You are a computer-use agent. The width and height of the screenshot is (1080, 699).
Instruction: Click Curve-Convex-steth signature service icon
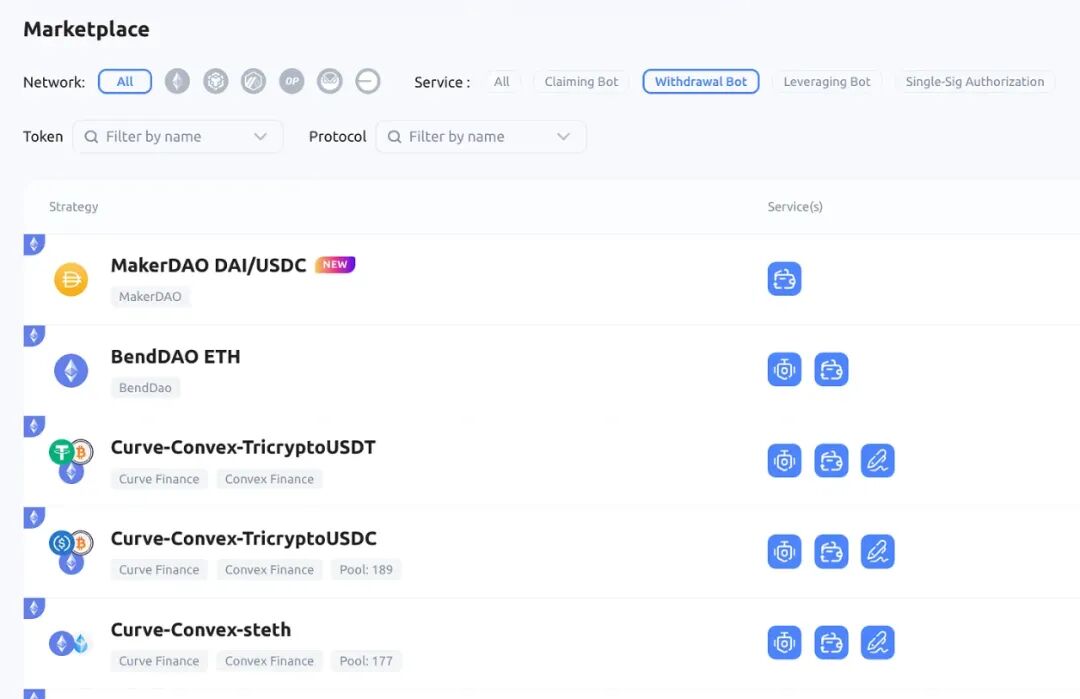878,643
